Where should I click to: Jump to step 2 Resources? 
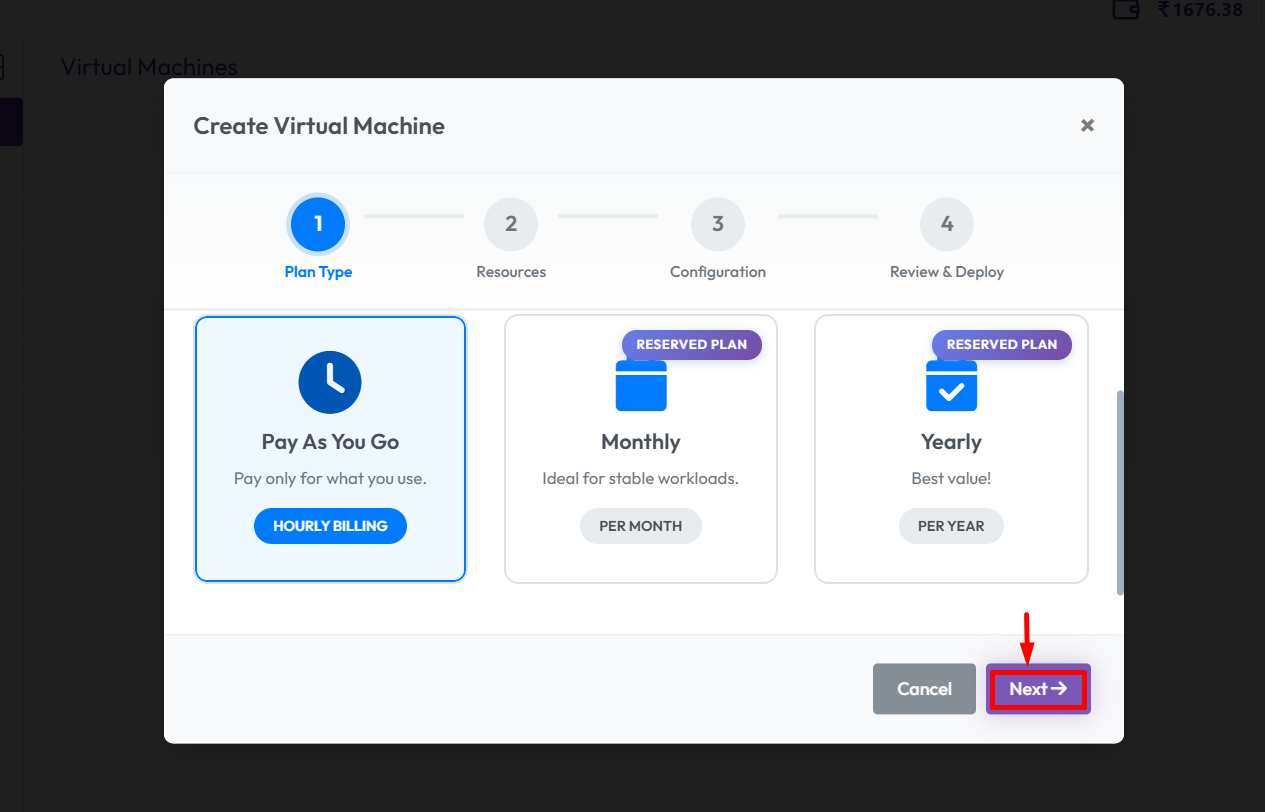[511, 224]
